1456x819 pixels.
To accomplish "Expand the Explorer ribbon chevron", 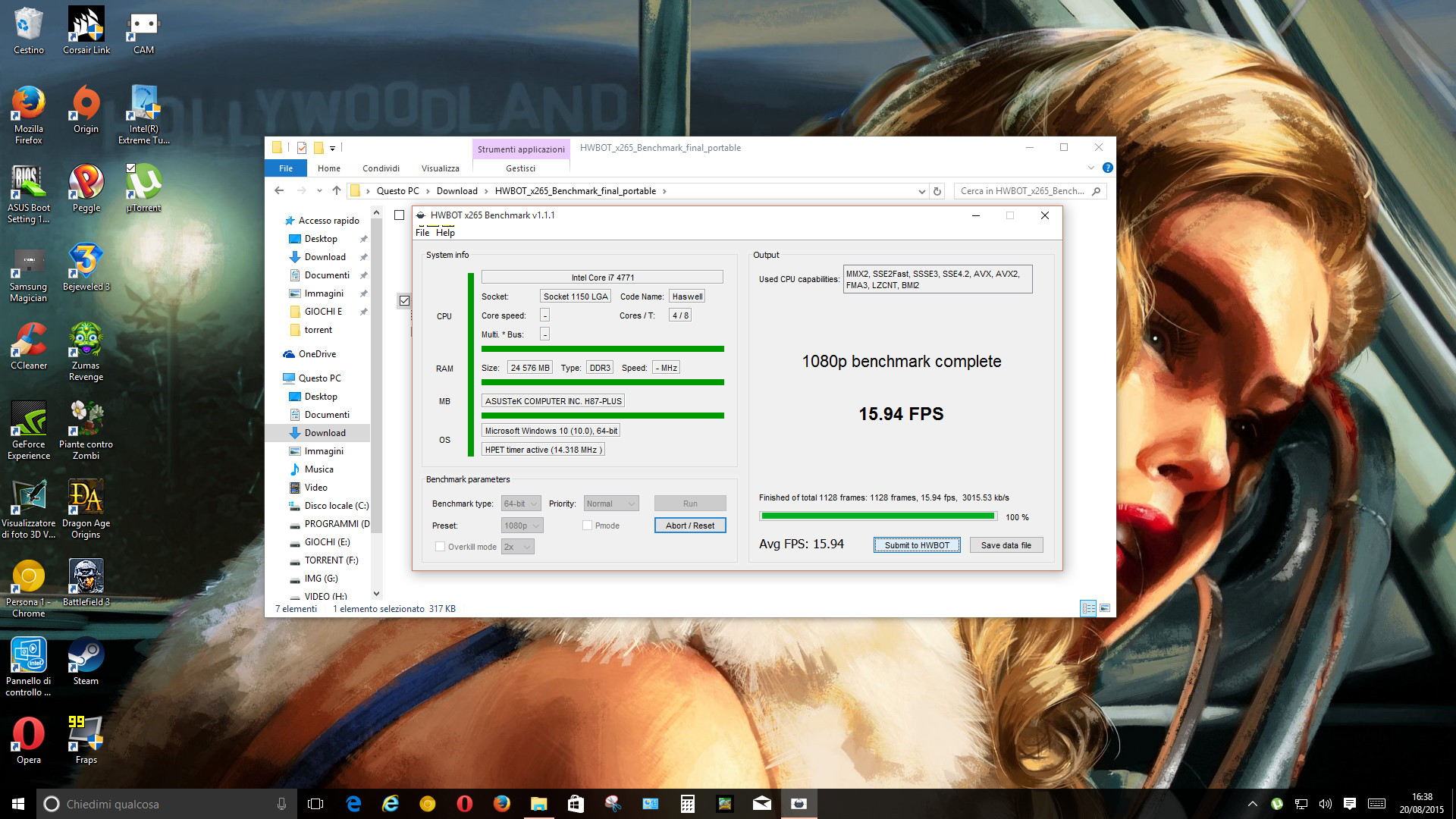I will tap(1091, 168).
